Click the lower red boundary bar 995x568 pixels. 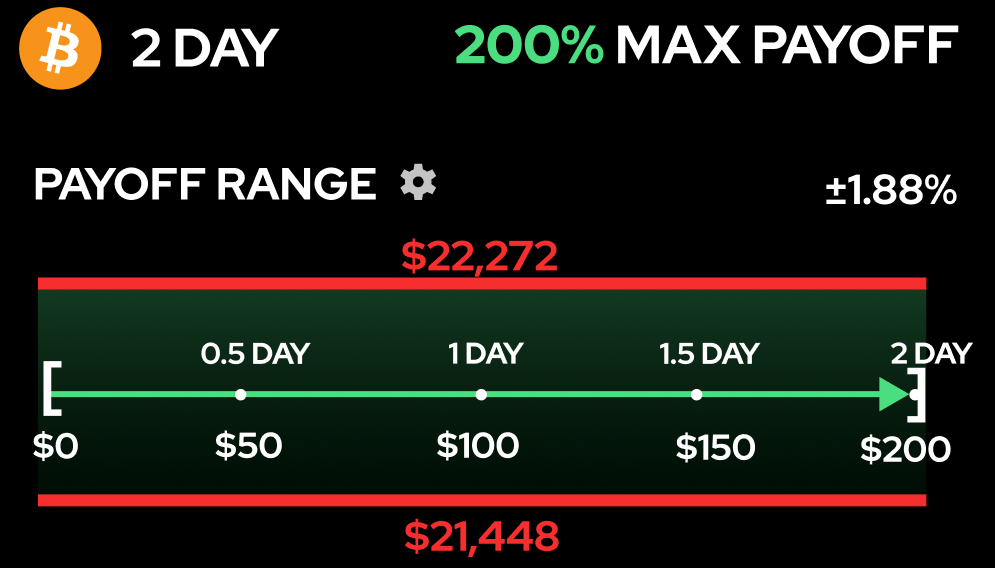(481, 500)
